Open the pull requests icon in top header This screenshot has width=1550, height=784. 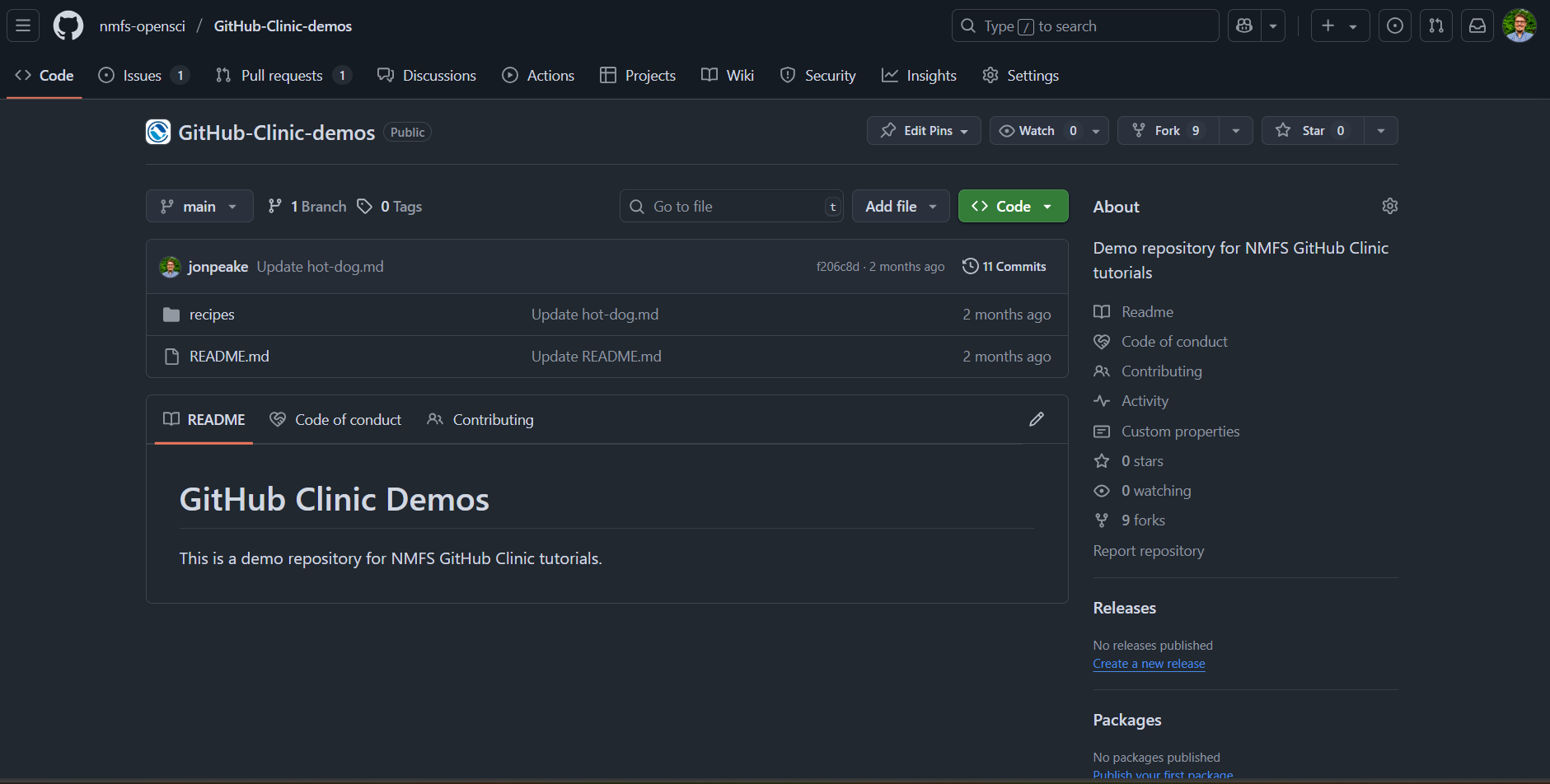tap(1436, 26)
